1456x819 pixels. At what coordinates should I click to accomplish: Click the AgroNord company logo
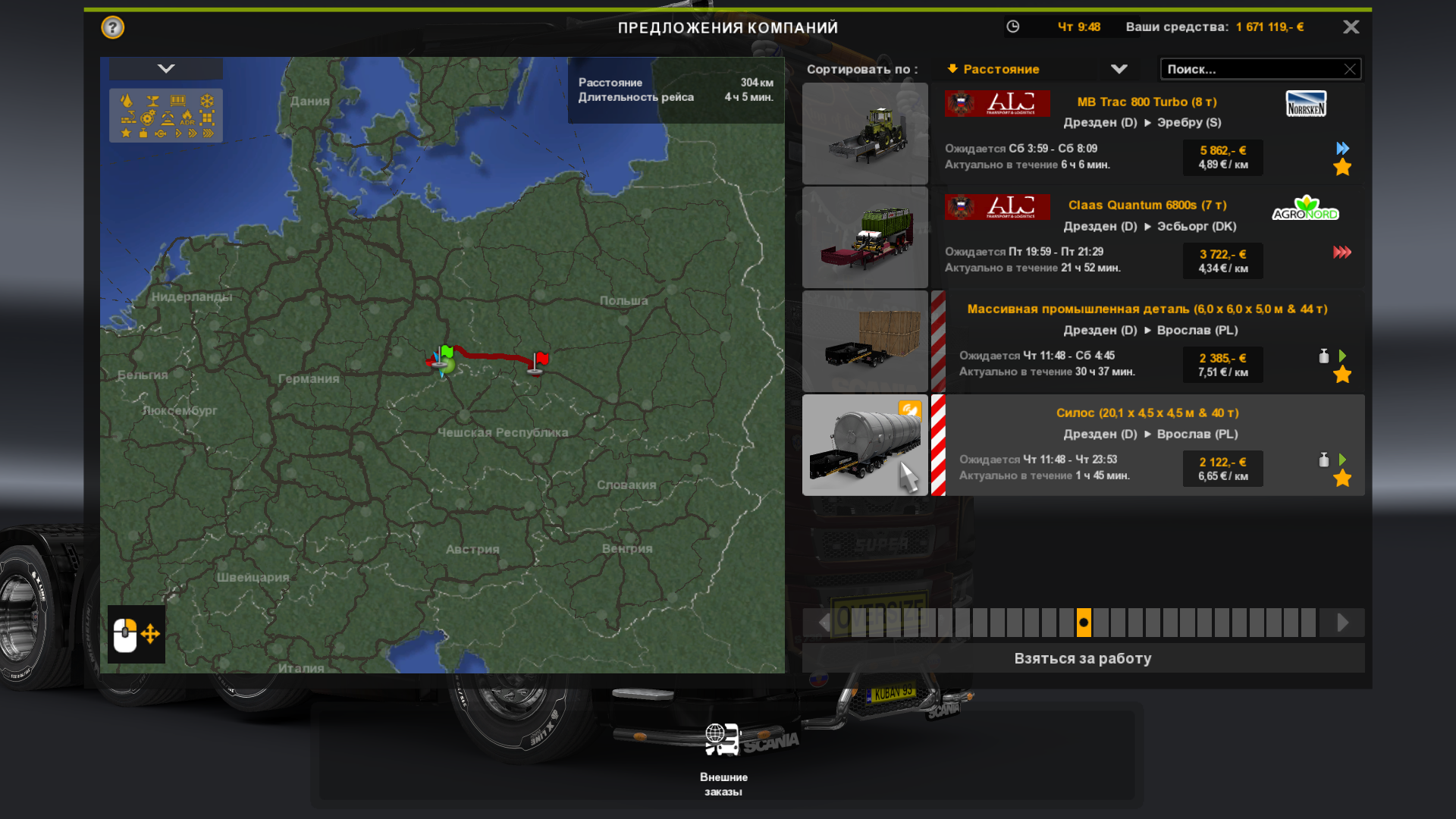(1305, 208)
